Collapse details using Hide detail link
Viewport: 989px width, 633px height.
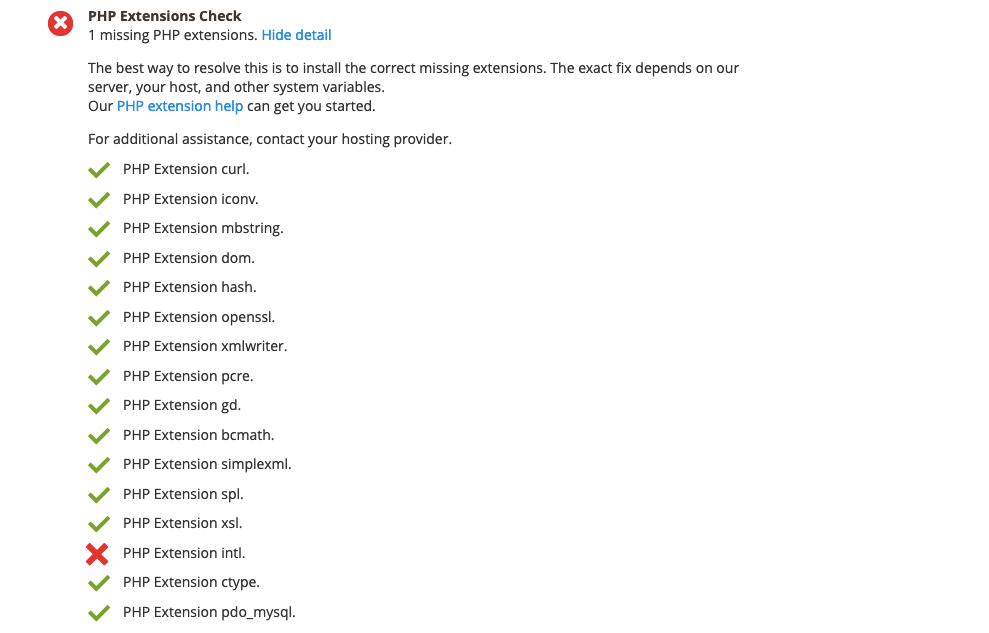[296, 35]
